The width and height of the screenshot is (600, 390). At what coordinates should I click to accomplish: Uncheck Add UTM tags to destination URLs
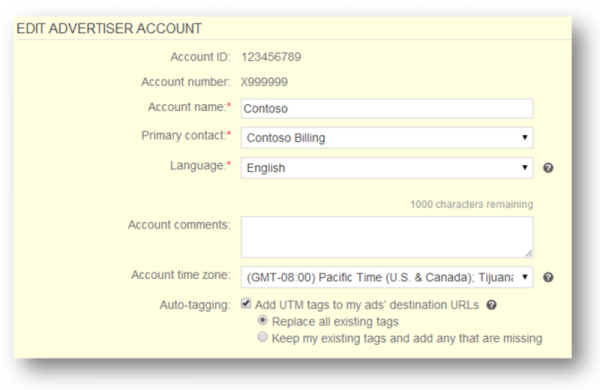[x=246, y=304]
